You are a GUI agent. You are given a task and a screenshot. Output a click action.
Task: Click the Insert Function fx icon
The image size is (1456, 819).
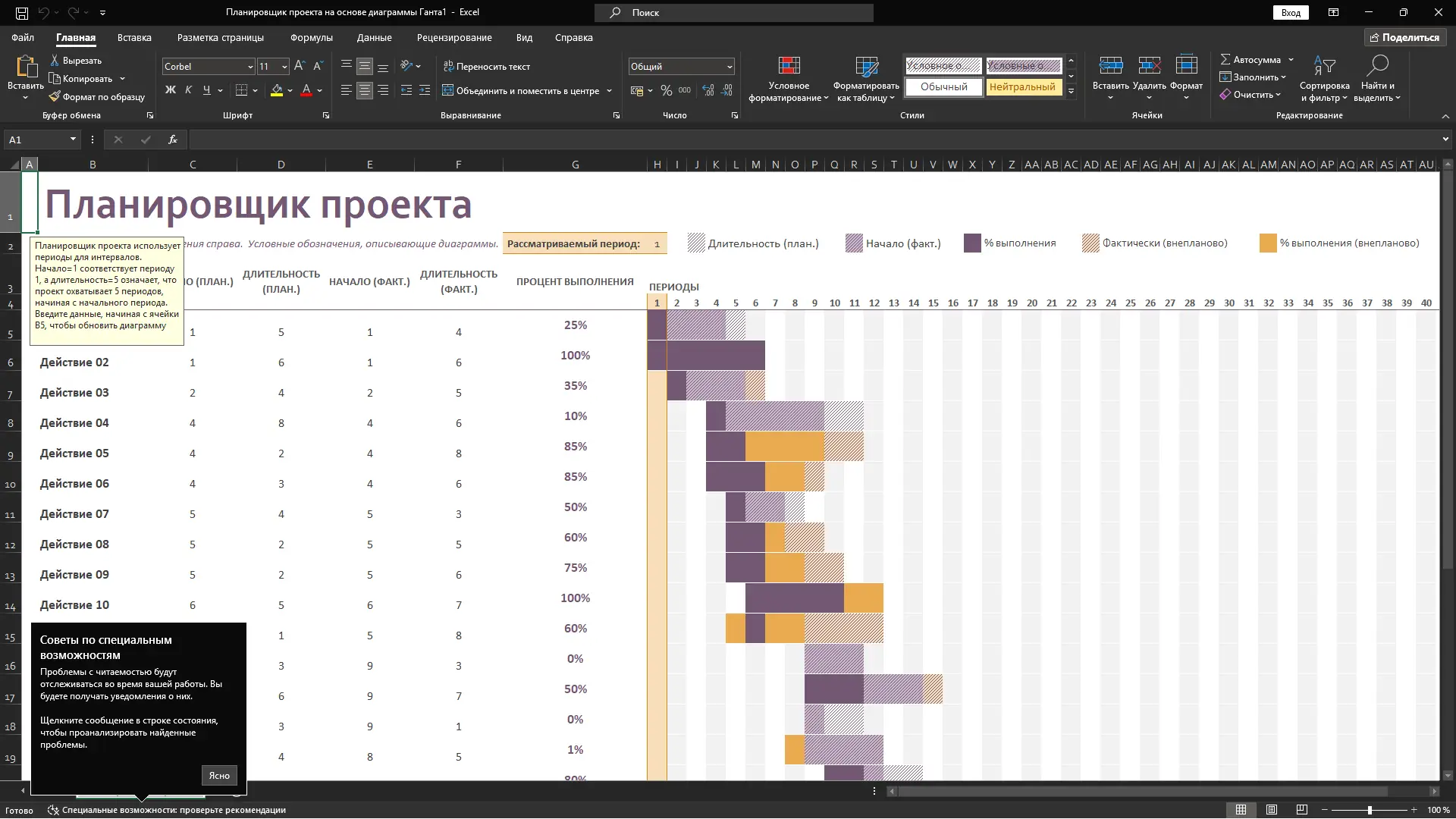pos(173,140)
